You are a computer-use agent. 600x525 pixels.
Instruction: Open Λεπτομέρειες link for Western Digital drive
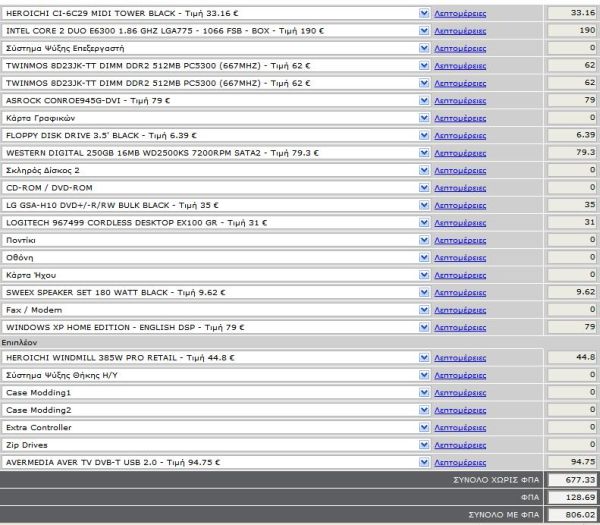point(460,153)
